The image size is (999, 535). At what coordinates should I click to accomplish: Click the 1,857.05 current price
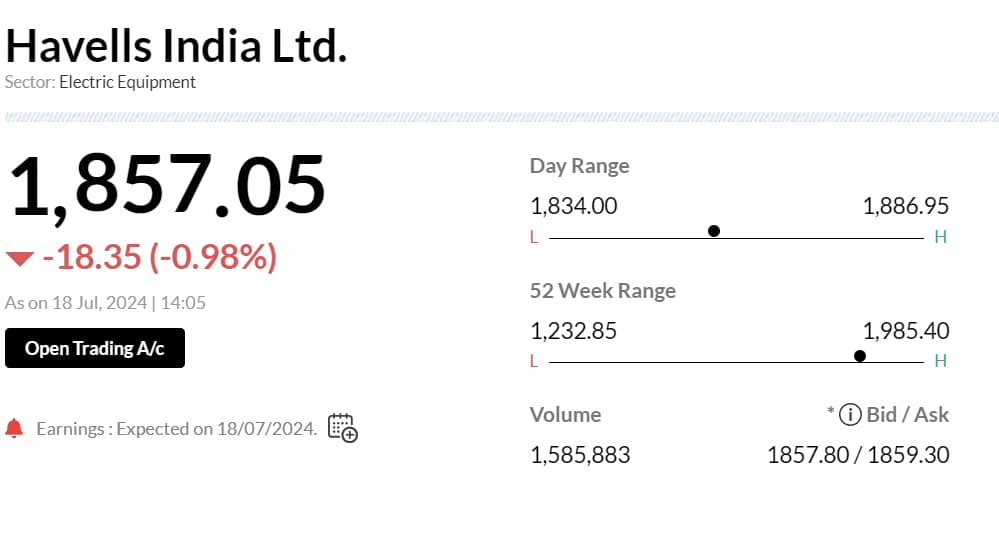168,186
